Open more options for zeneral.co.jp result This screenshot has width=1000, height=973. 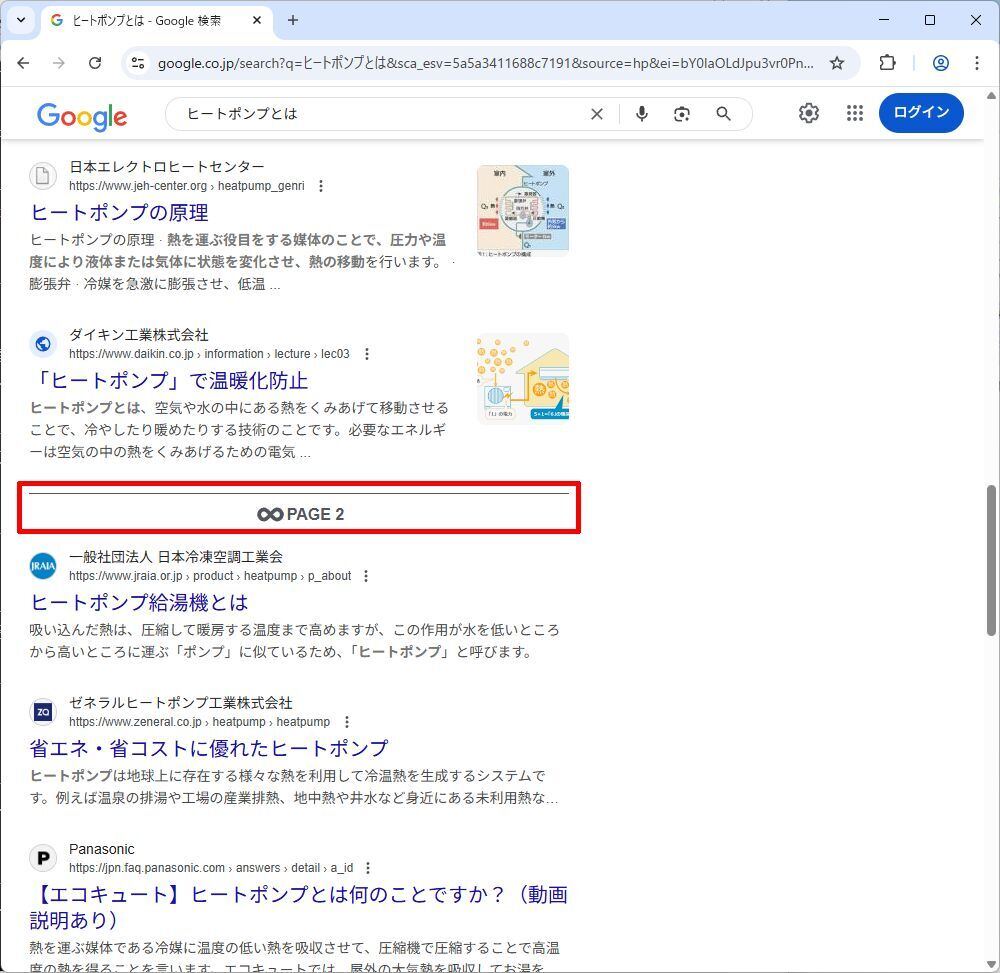346,722
